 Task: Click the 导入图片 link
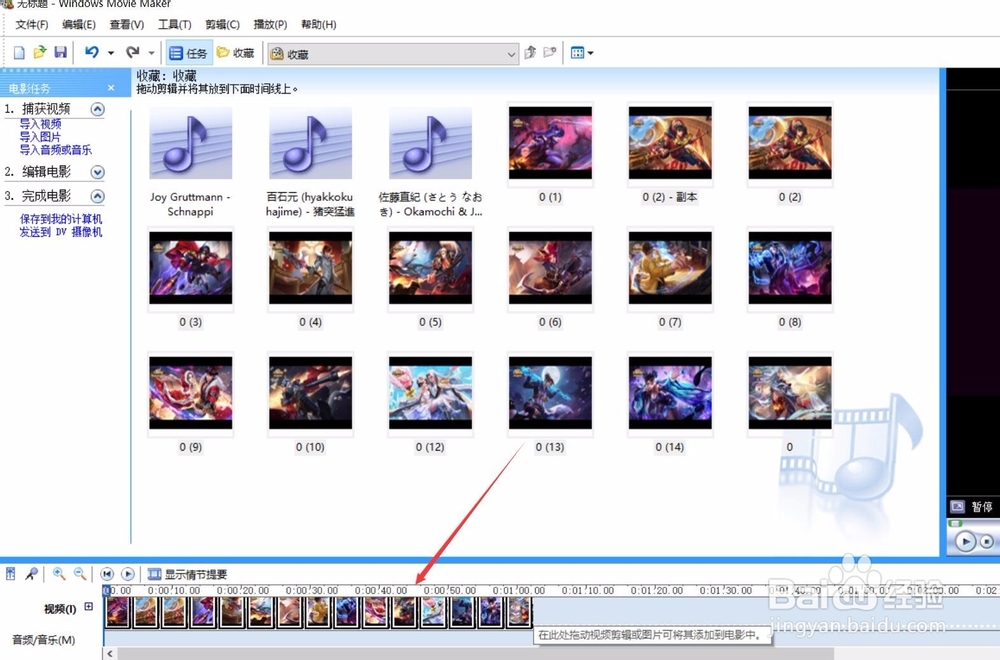40,137
